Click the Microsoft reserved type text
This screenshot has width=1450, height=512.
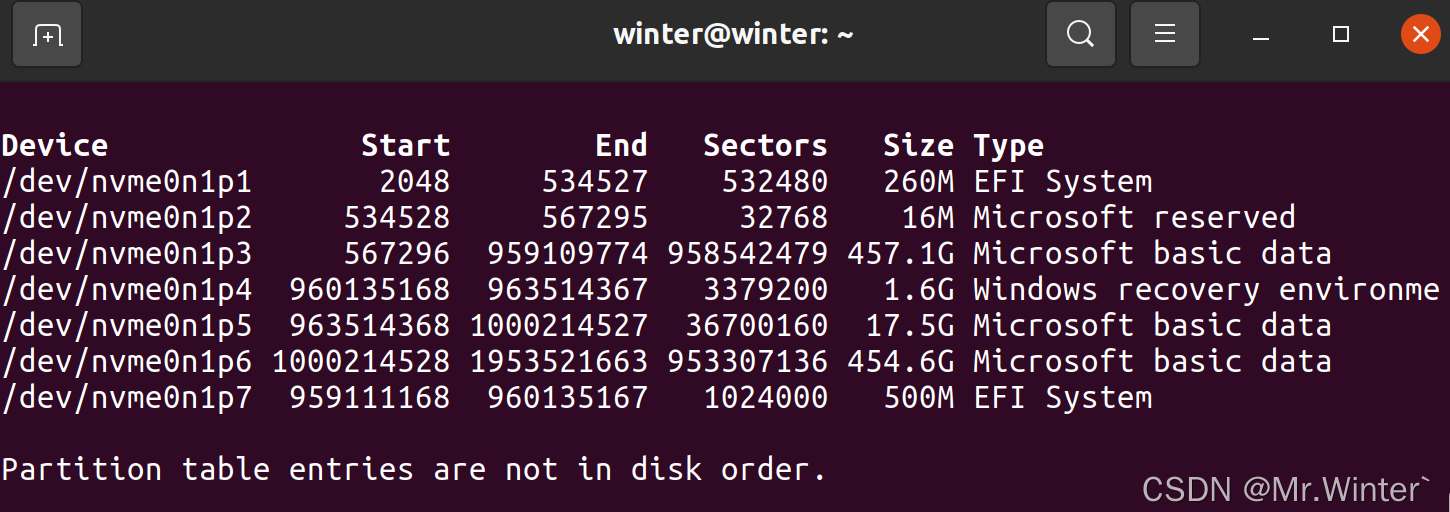1134,218
